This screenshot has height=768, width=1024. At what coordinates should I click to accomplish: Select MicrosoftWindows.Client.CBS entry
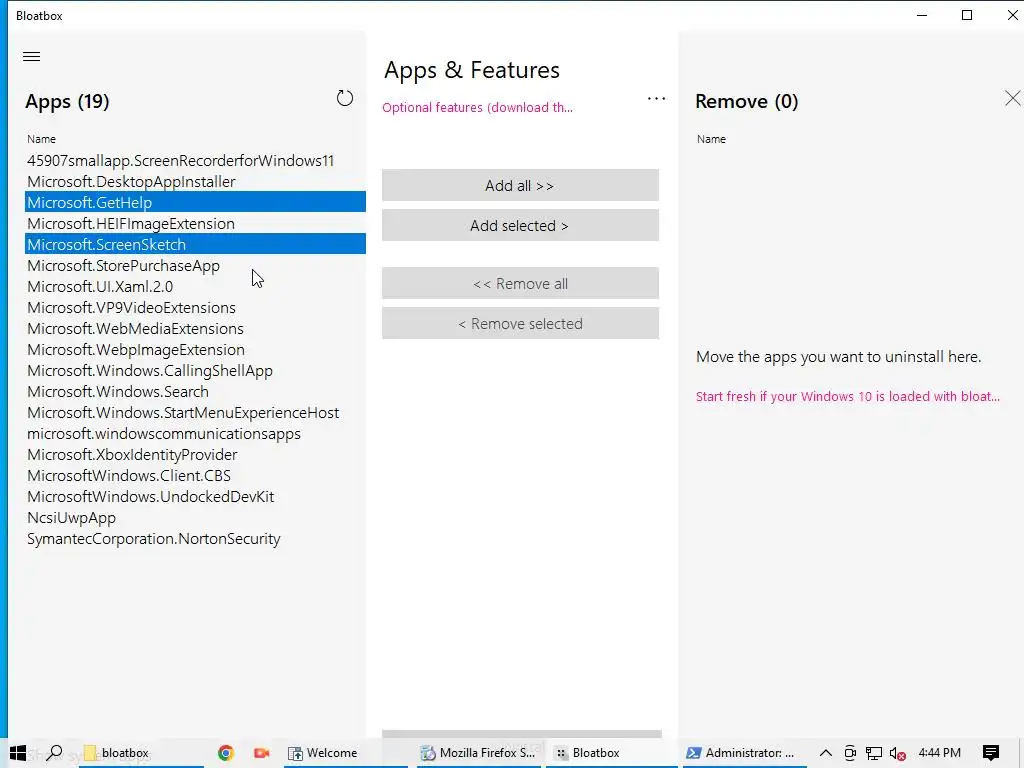195,475
